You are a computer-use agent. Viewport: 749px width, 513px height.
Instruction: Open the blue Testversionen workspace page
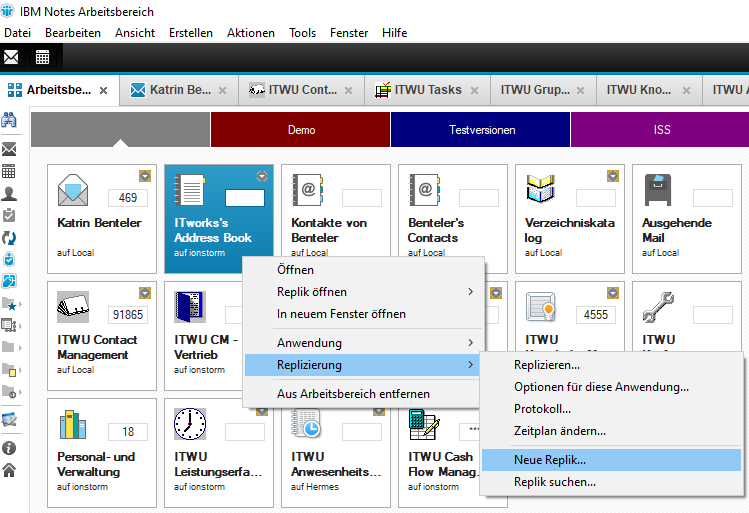[481, 129]
